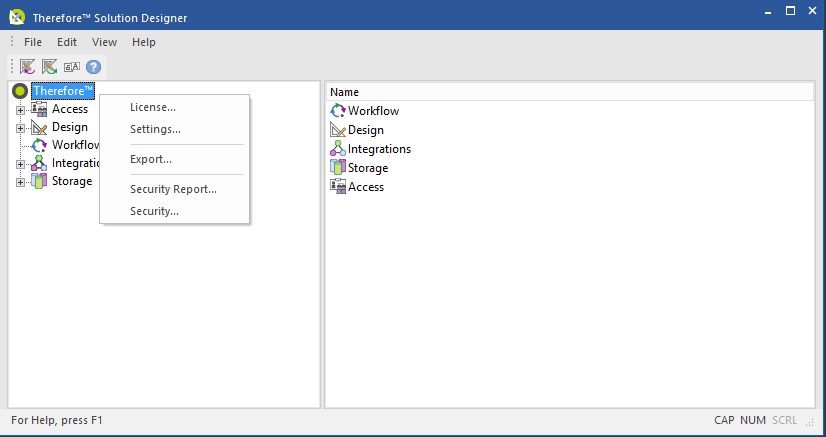Click the purple-arrow design toolbar icon
The image size is (826, 437).
pyautogui.click(x=27, y=67)
